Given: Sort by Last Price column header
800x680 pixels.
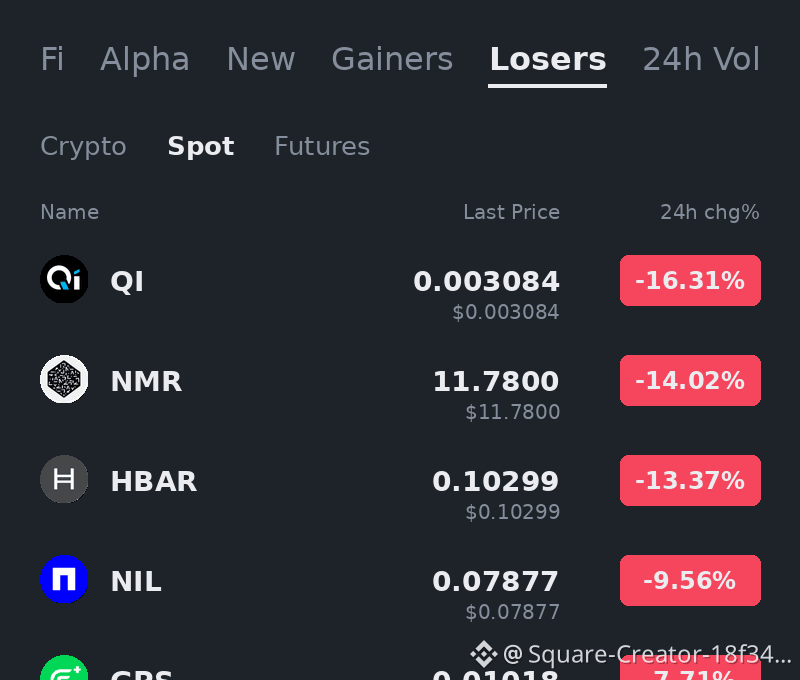Looking at the screenshot, I should (x=511, y=212).
